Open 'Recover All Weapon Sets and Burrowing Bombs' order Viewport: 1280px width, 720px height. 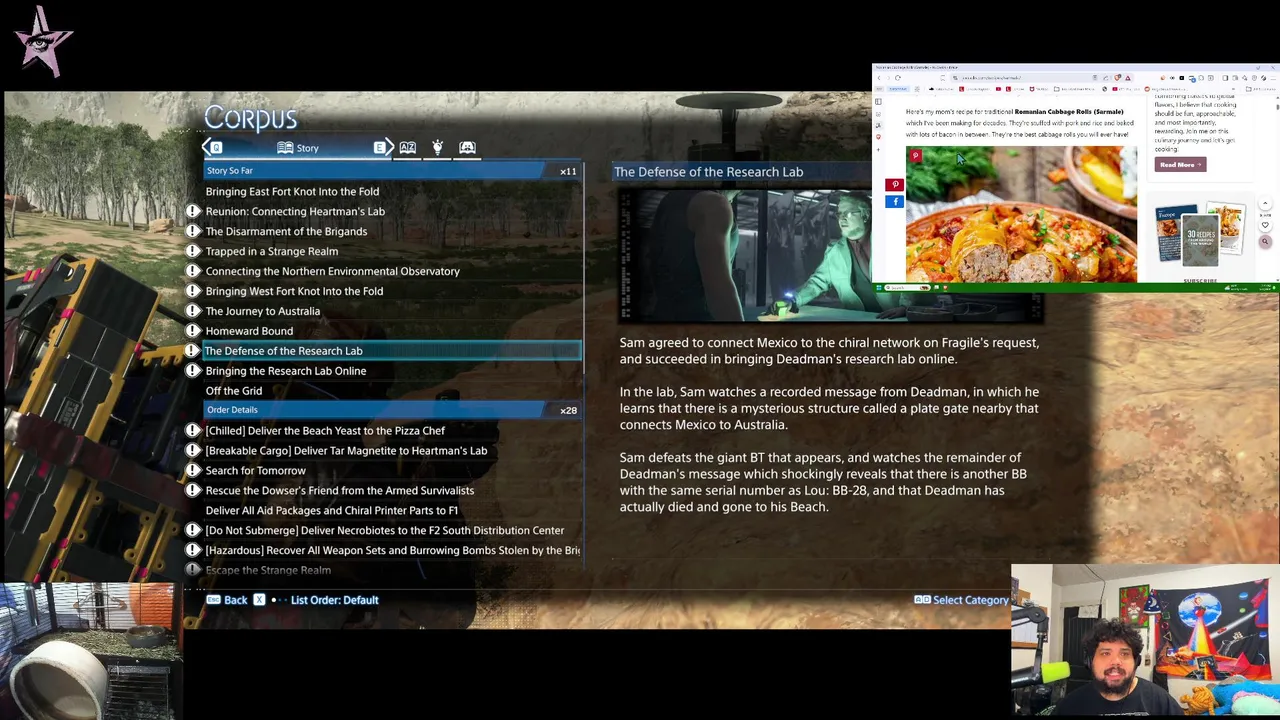click(x=392, y=551)
